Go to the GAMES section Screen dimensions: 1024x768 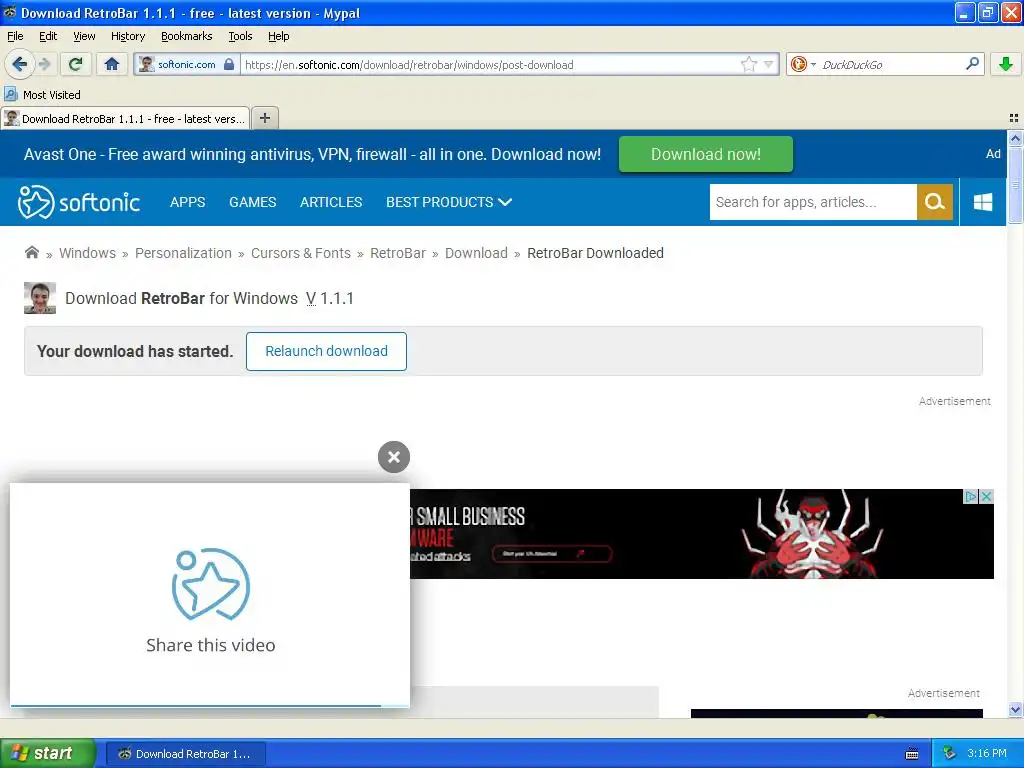[x=253, y=202]
